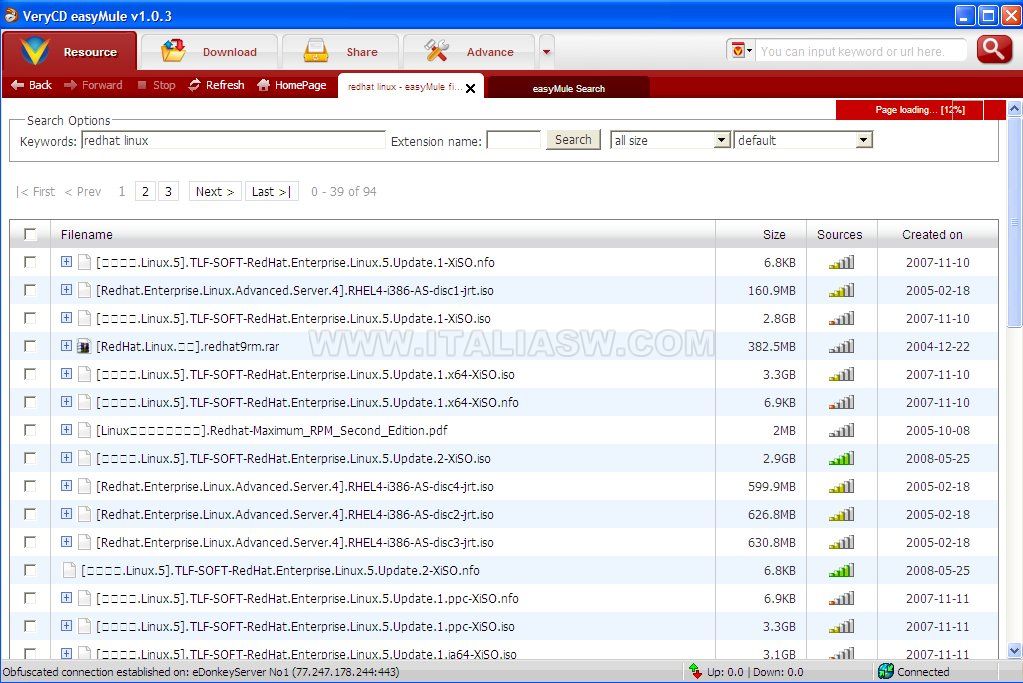The height and width of the screenshot is (683, 1023).
Task: Click the Connected globe status icon
Action: 885,671
